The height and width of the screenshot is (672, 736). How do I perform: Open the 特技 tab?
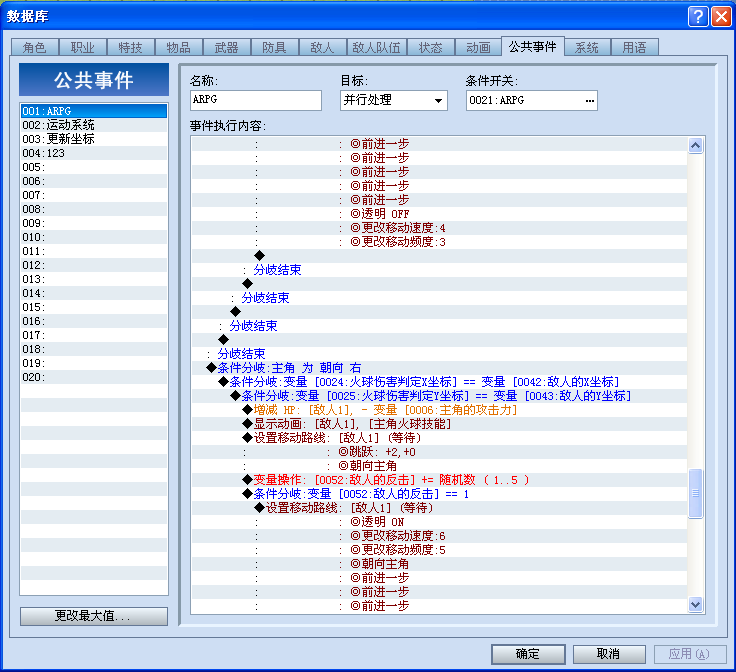[x=130, y=47]
